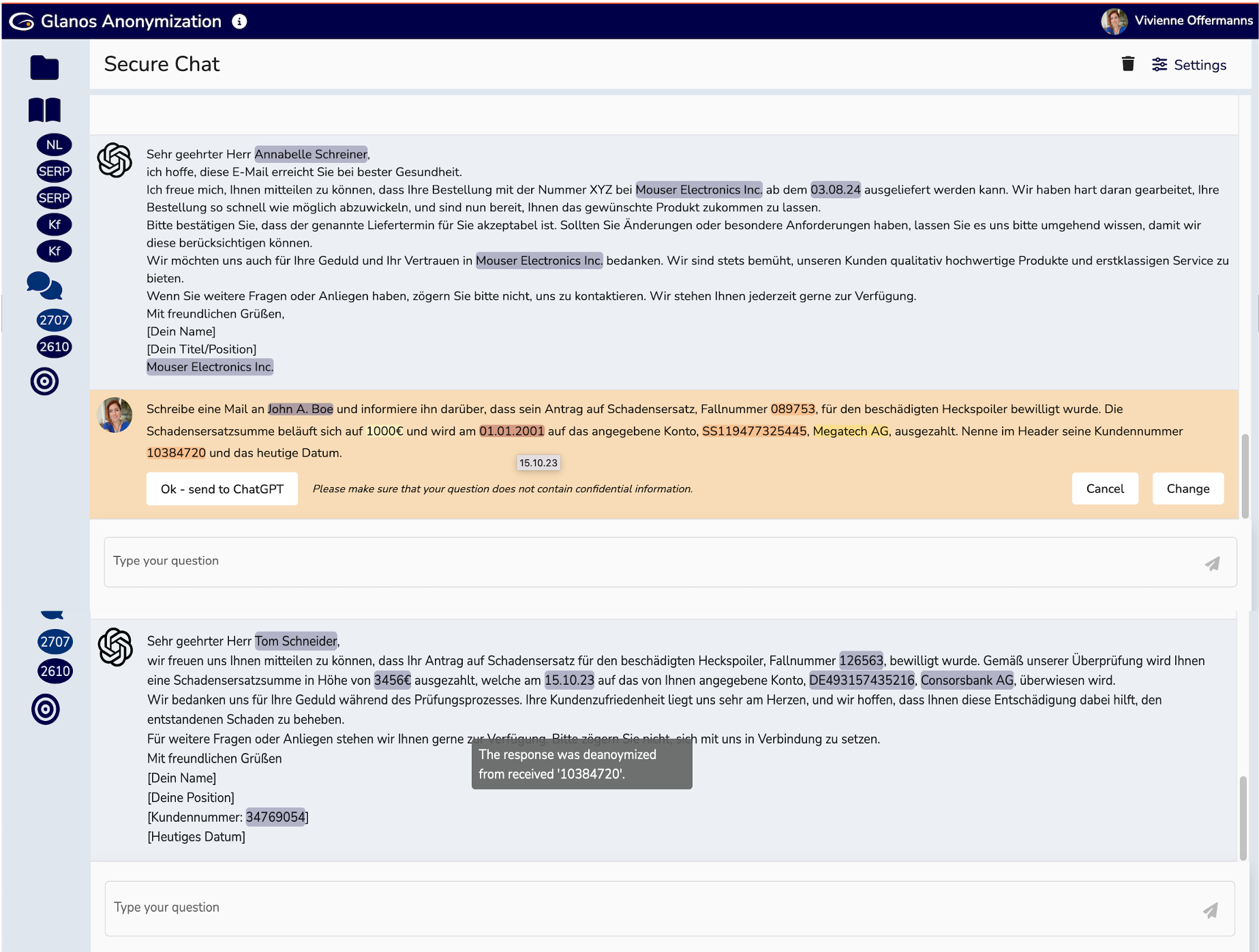Image resolution: width=1259 pixels, height=952 pixels.
Task: Click the Vivienne Offermanns user name
Action: (1194, 20)
